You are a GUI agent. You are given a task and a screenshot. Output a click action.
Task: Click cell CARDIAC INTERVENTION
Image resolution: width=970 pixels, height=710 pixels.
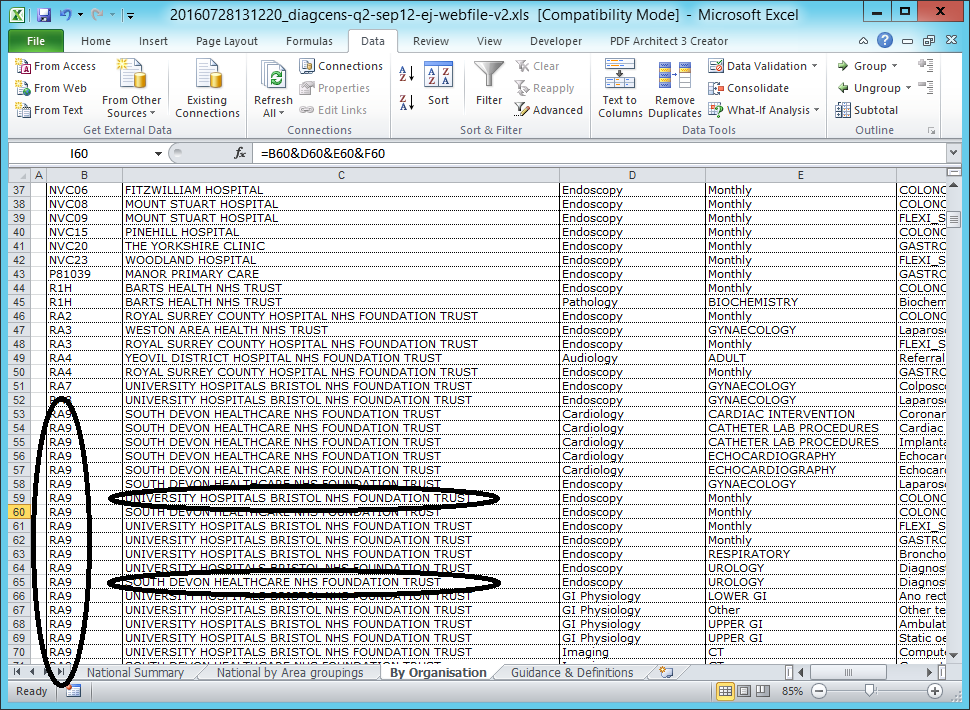pyautogui.click(x=800, y=414)
